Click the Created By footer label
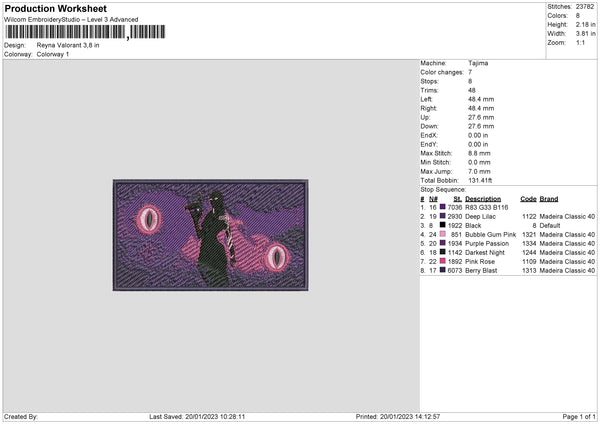 tap(21, 416)
